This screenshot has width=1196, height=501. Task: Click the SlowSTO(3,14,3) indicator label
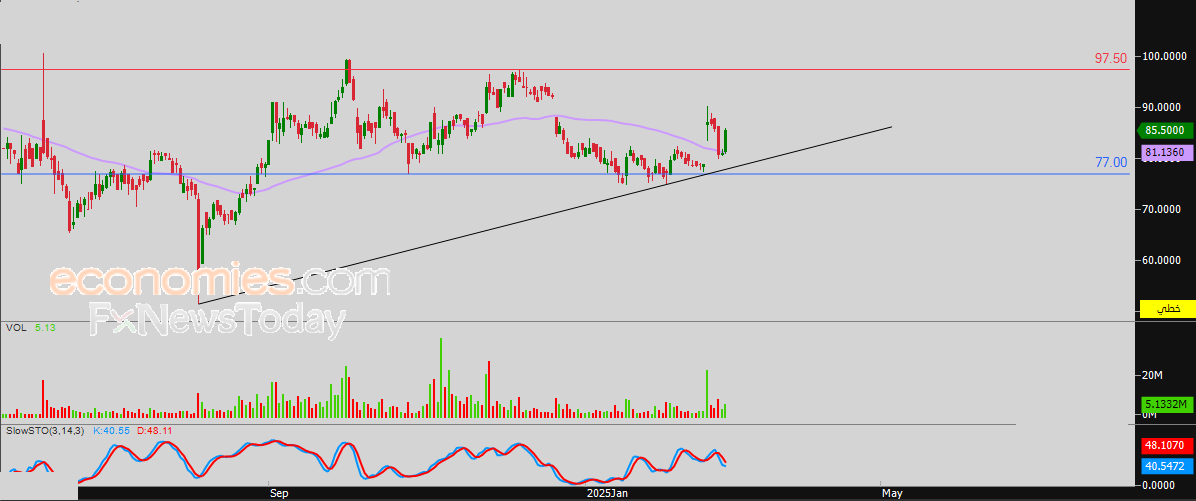pyautogui.click(x=44, y=430)
